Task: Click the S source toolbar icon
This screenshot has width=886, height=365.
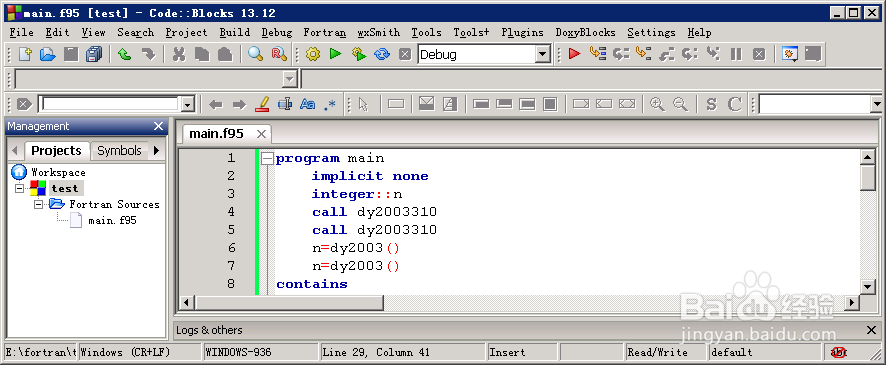Action: (711, 105)
